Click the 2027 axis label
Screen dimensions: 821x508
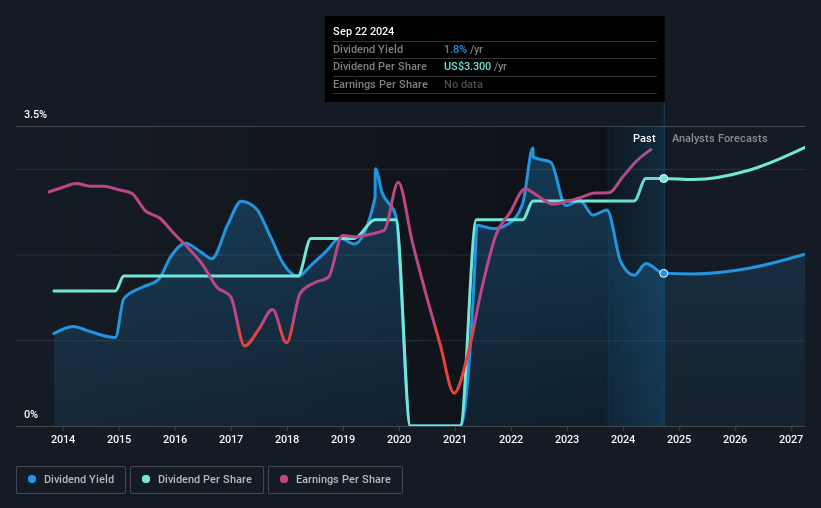(x=791, y=439)
